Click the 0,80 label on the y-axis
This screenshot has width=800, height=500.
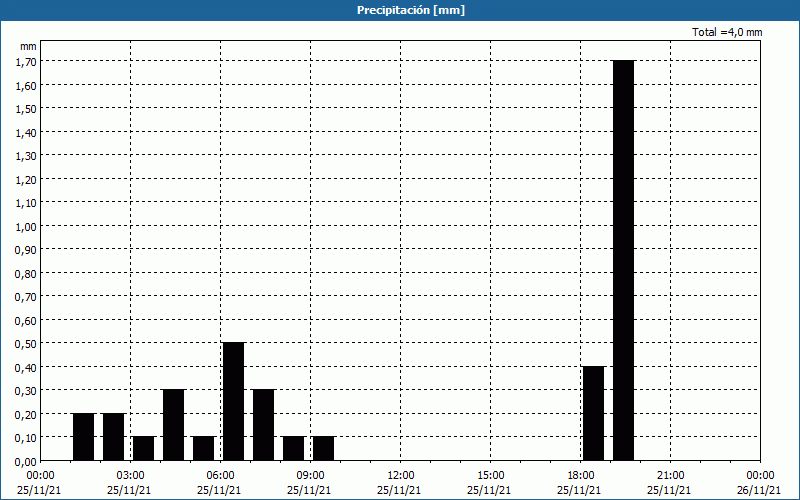click(27, 274)
